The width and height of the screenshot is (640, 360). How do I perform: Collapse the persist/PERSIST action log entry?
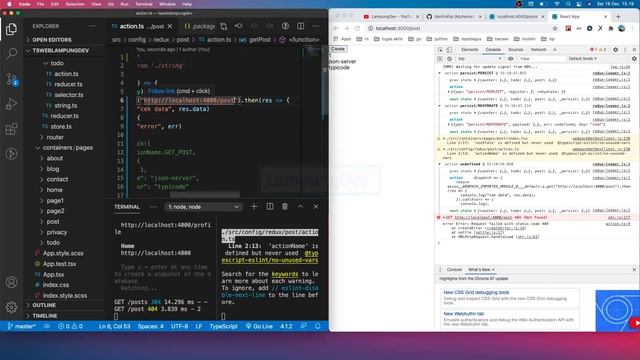[x=440, y=73]
